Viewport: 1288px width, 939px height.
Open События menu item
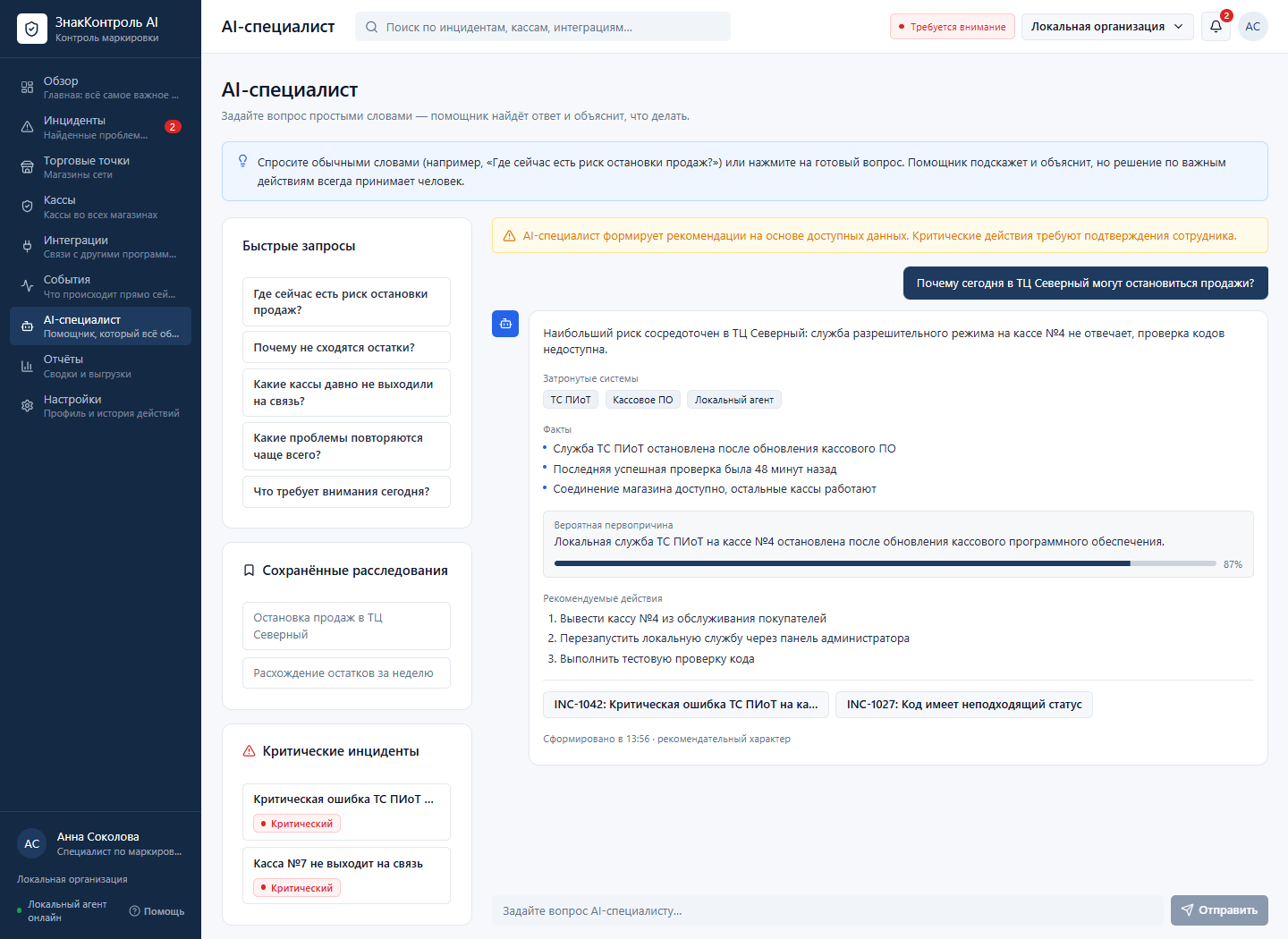100,286
